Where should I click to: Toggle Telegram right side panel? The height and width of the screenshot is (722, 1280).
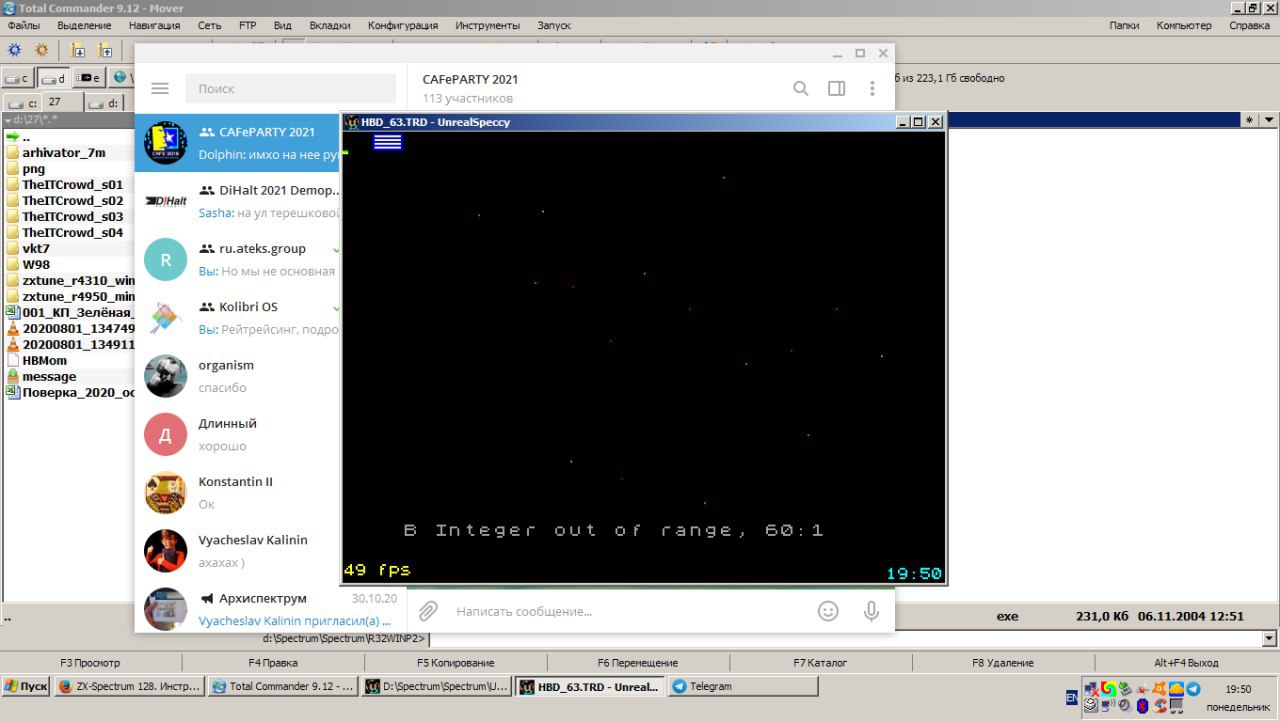tap(836, 88)
